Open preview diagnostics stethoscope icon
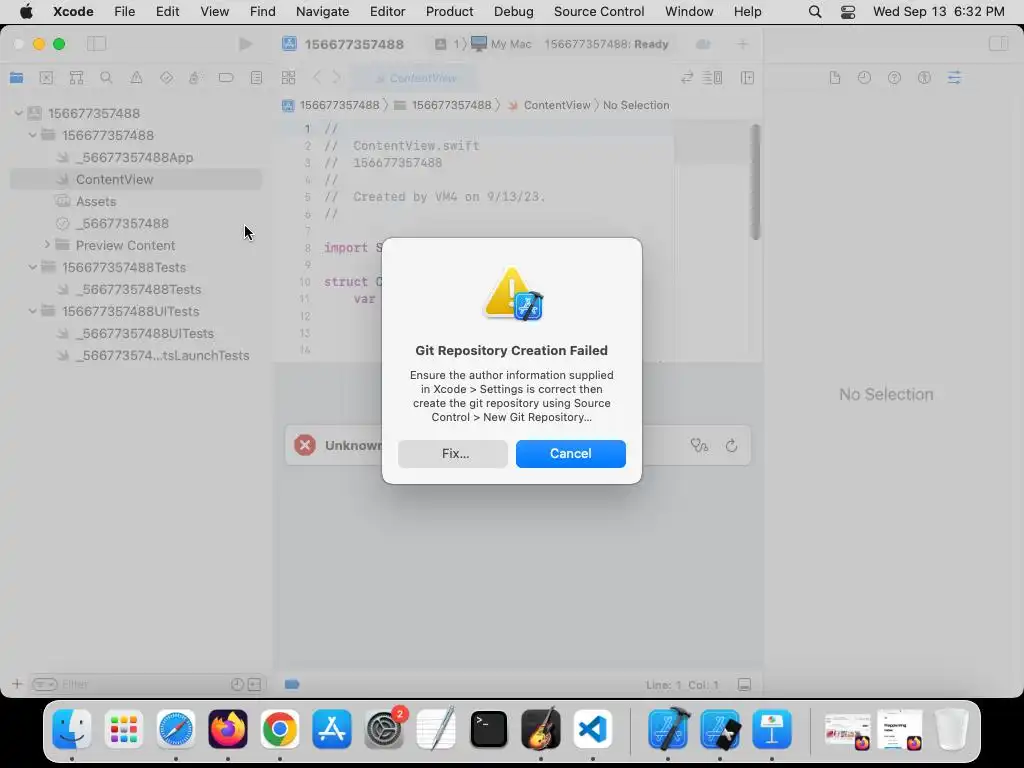1024x768 pixels. click(x=699, y=445)
